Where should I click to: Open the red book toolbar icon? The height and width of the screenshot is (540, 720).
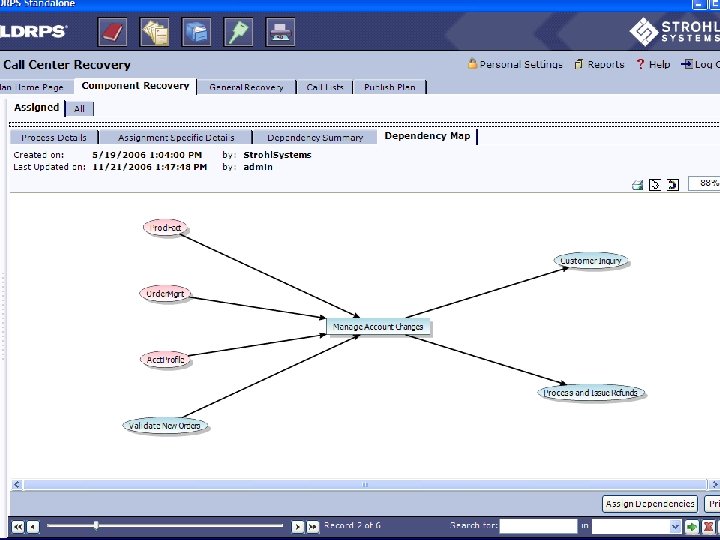click(x=112, y=32)
